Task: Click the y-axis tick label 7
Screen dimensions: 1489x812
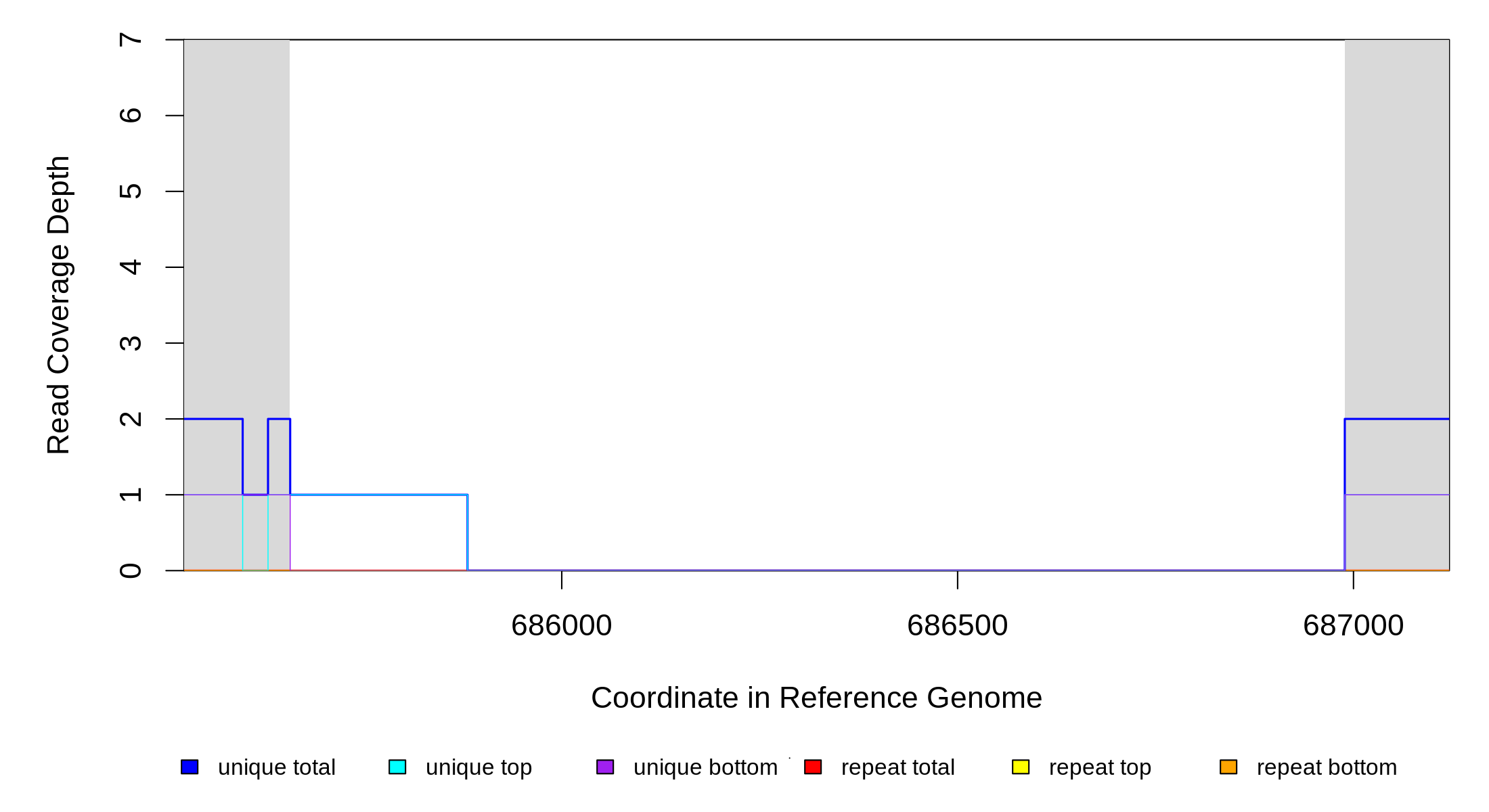Action: [131, 40]
